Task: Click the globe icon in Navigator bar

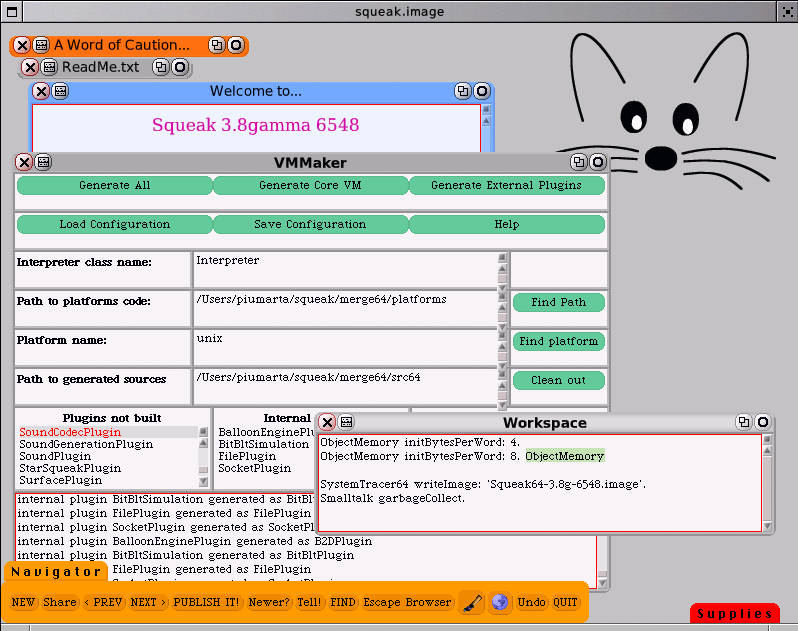Action: pos(500,603)
